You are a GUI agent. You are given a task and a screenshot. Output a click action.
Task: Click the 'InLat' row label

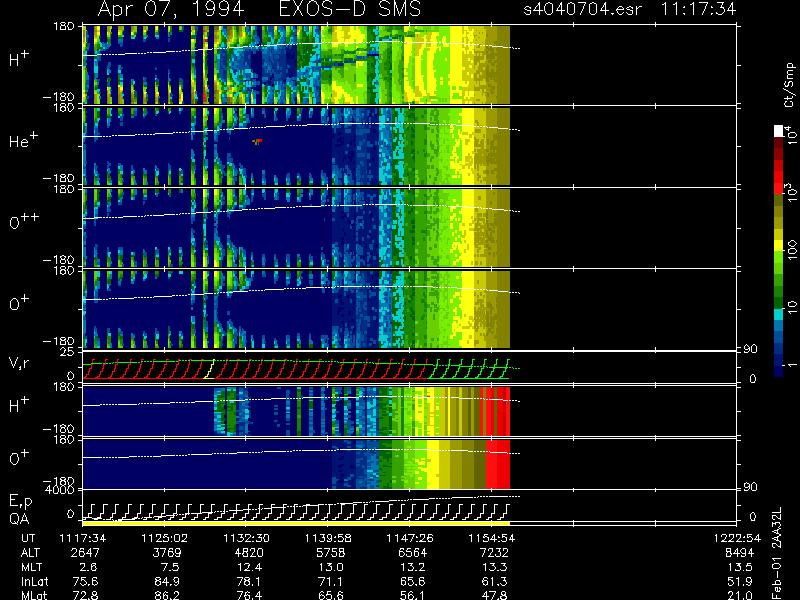pos(34,581)
